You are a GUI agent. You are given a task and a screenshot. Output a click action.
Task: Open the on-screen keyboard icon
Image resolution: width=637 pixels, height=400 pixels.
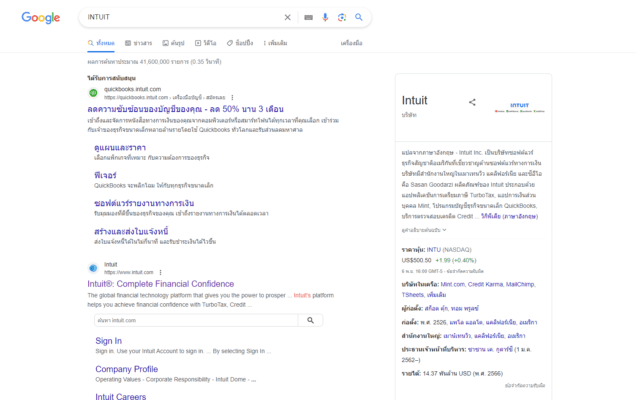(308, 17)
